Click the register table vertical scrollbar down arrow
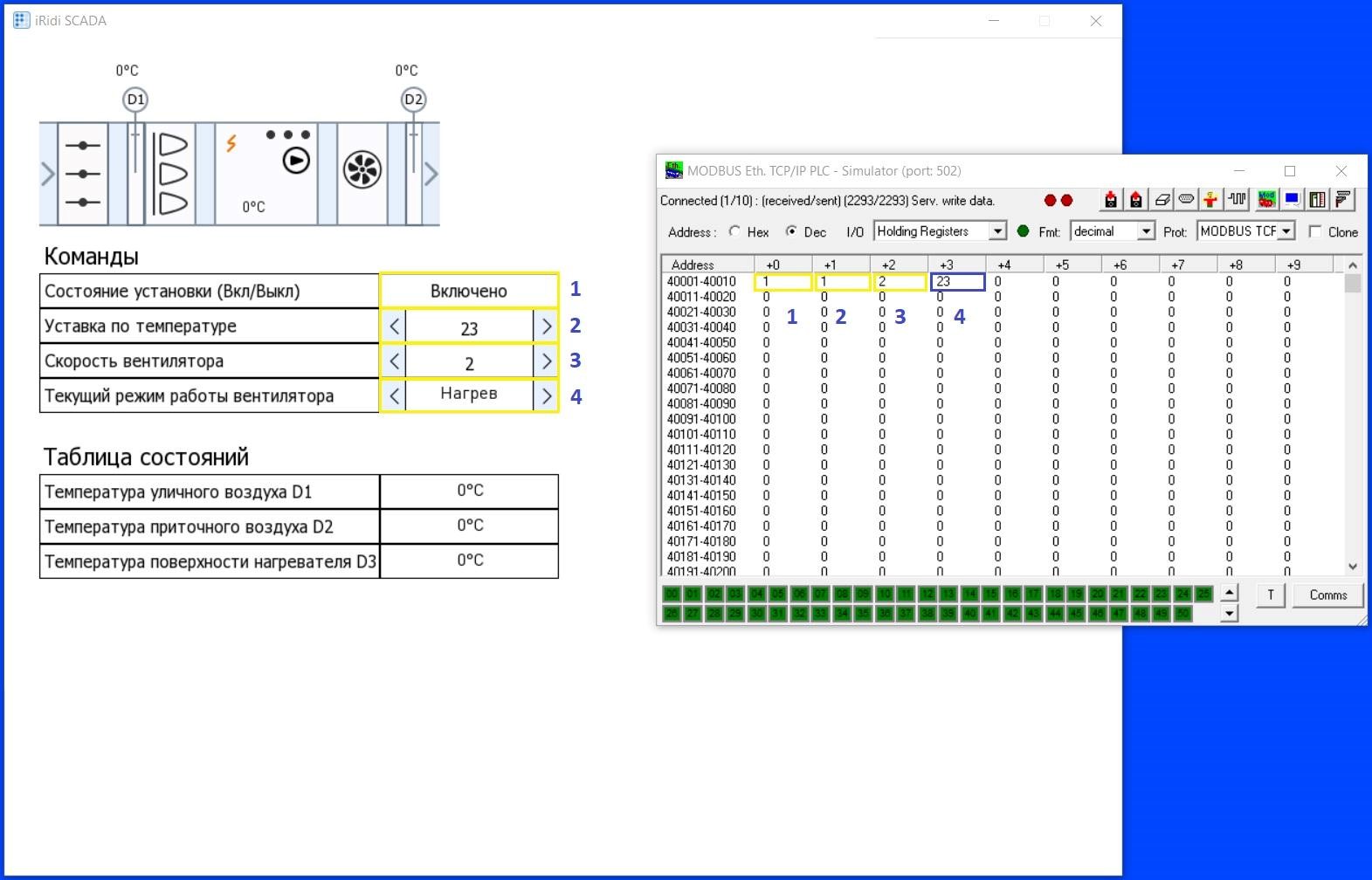Screen dimensions: 1372x880 (x=1353, y=567)
